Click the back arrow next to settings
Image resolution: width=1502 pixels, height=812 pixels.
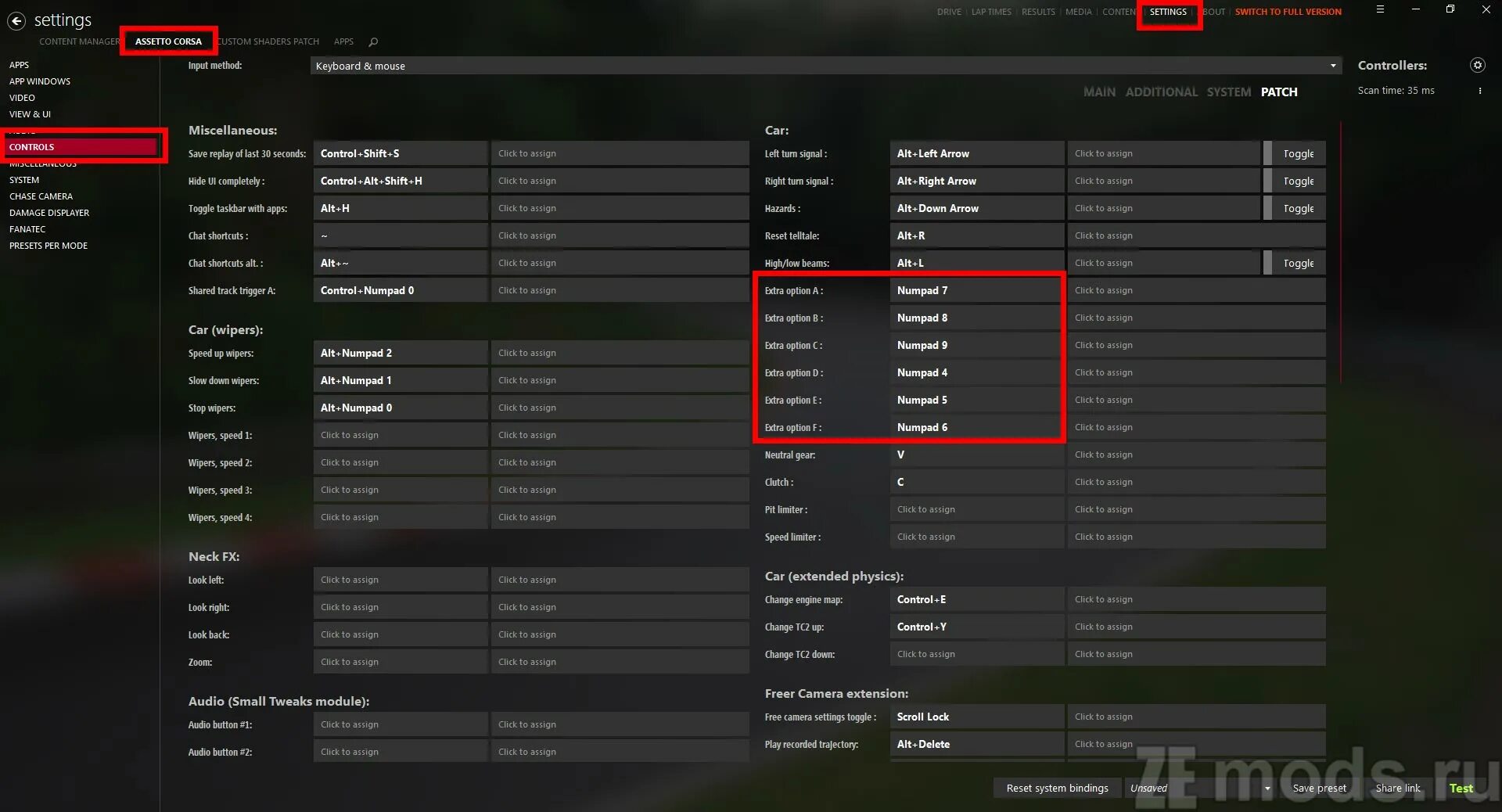click(16, 21)
